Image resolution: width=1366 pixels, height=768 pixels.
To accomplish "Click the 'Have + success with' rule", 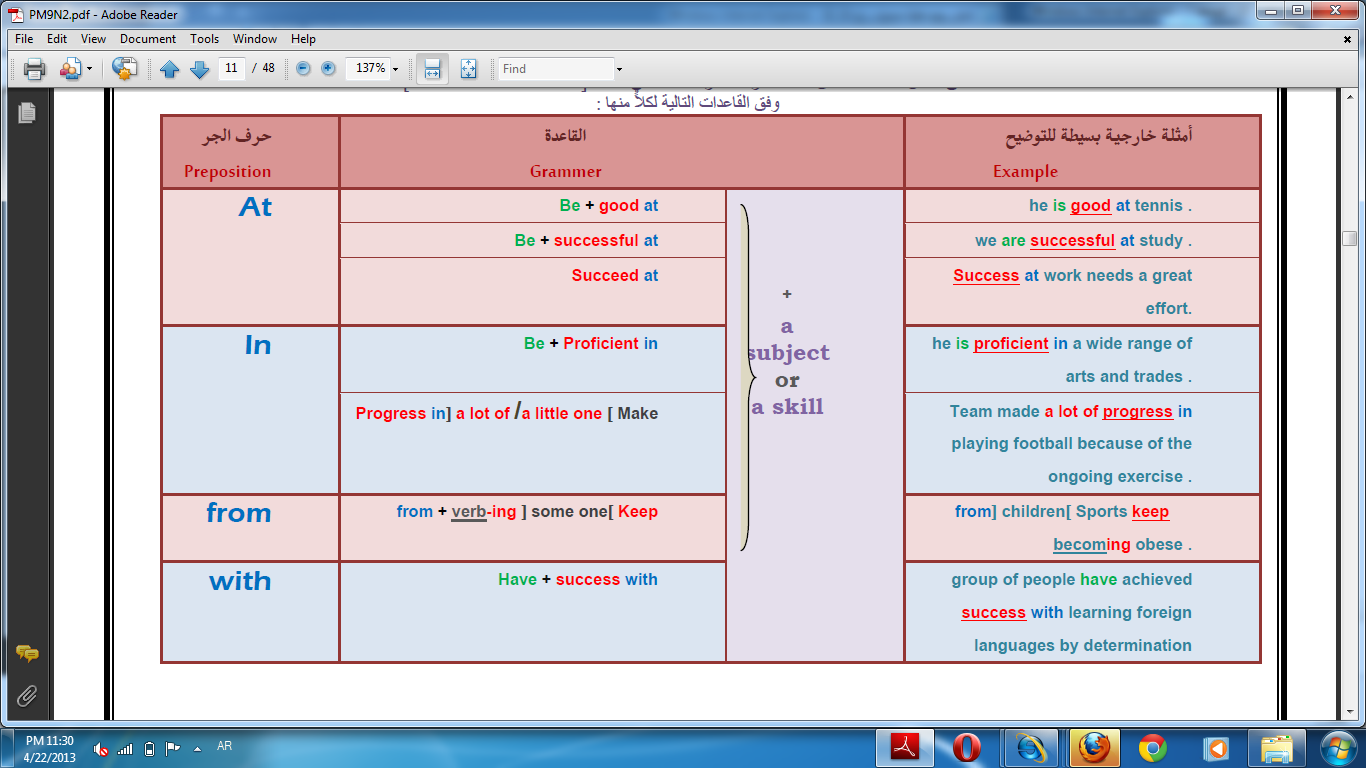I will pos(578,579).
